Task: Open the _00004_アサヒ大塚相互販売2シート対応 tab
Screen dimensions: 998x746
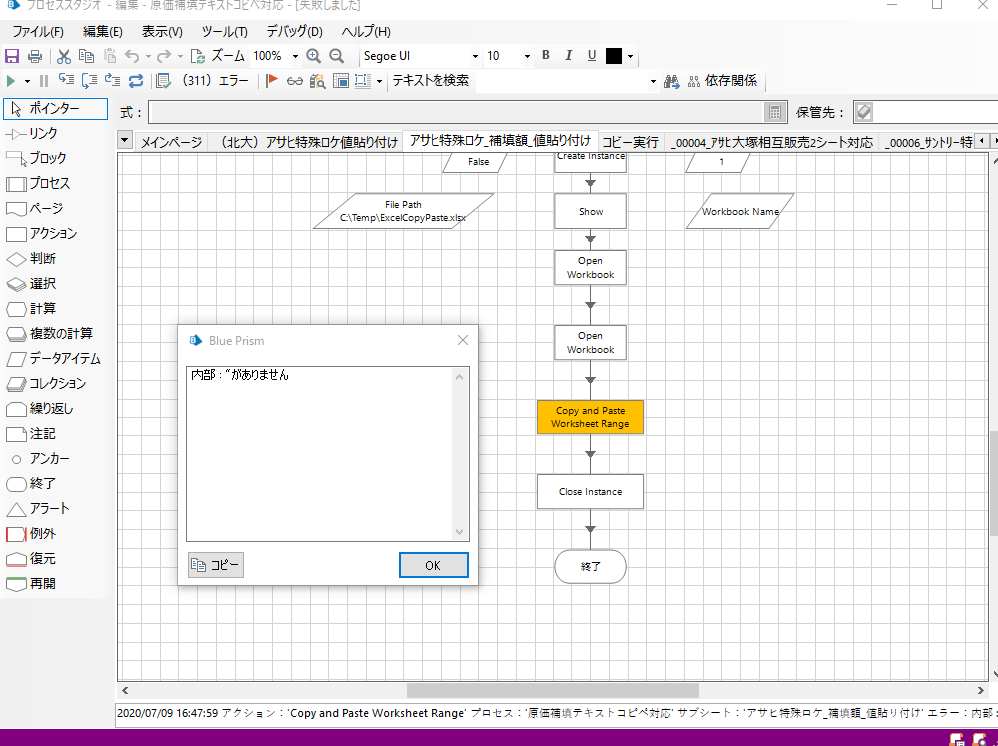Action: pyautogui.click(x=772, y=142)
